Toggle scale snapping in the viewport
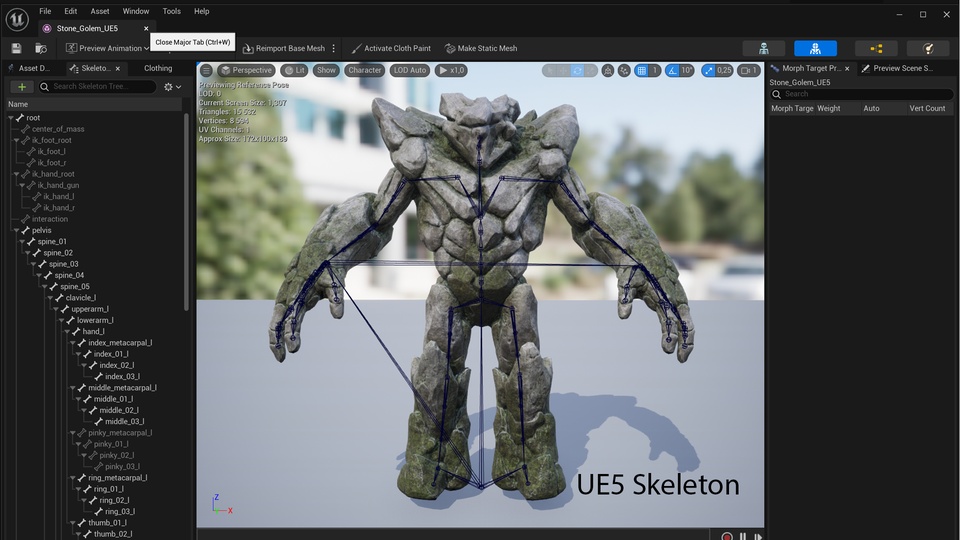Viewport: 960px width, 540px height. pyautogui.click(x=710, y=70)
